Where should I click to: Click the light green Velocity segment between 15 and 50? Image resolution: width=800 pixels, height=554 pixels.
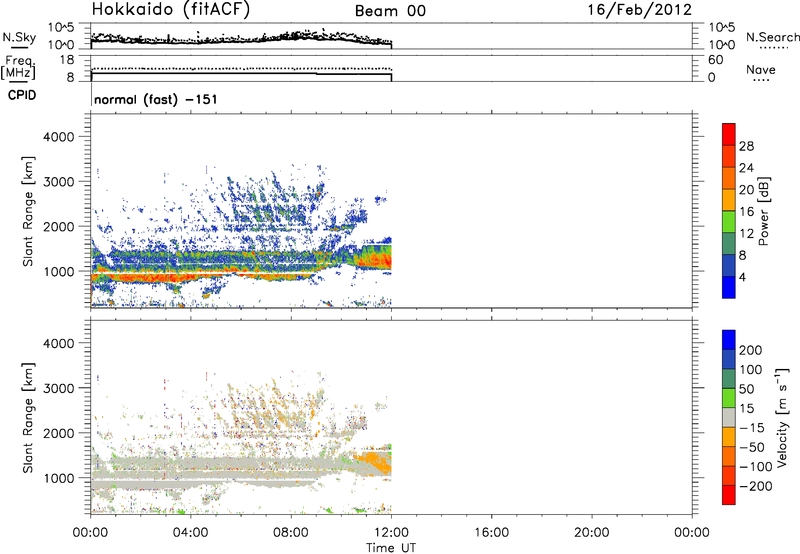click(x=729, y=398)
